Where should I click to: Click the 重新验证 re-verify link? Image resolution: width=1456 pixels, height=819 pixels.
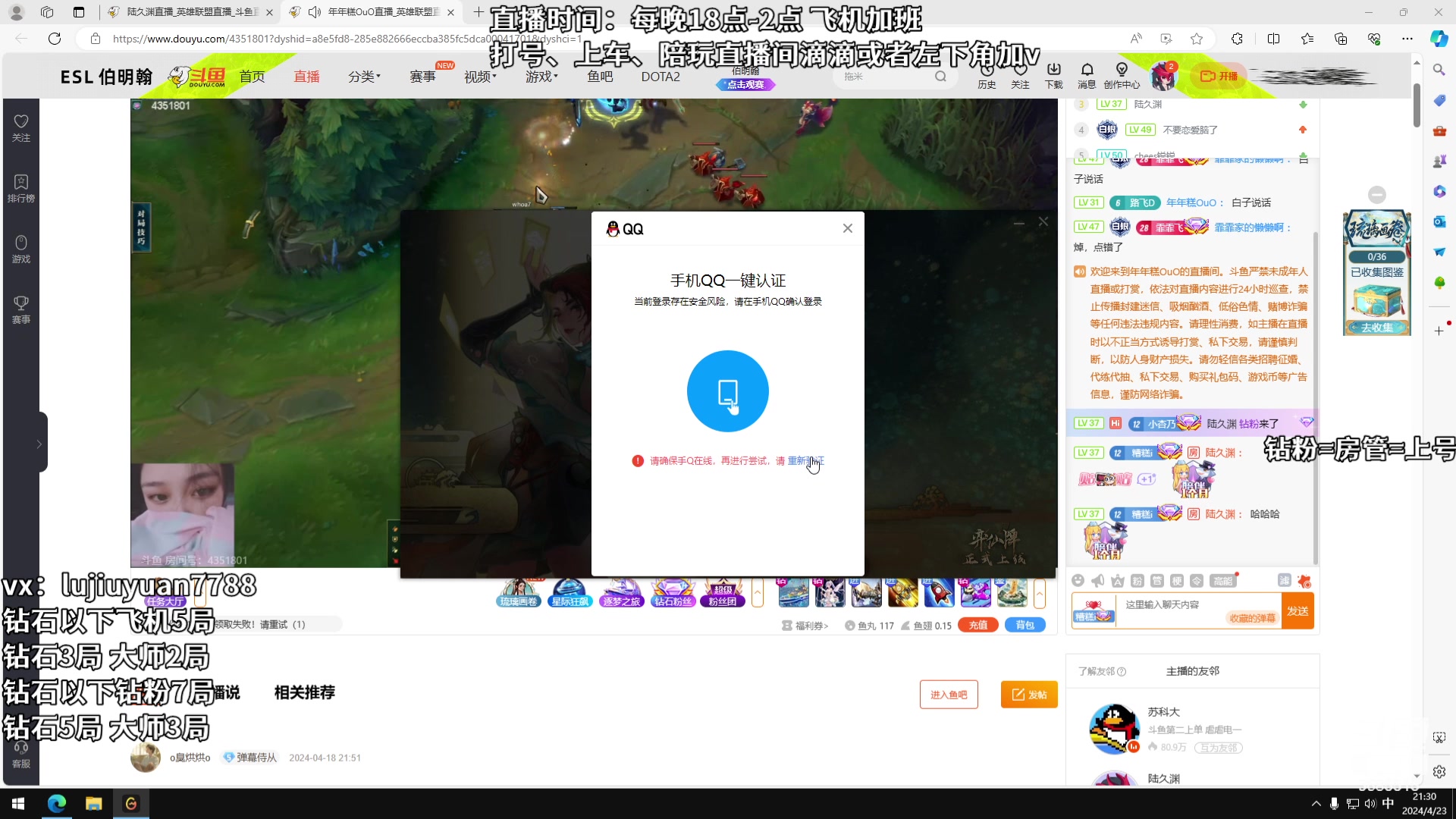pos(805,461)
